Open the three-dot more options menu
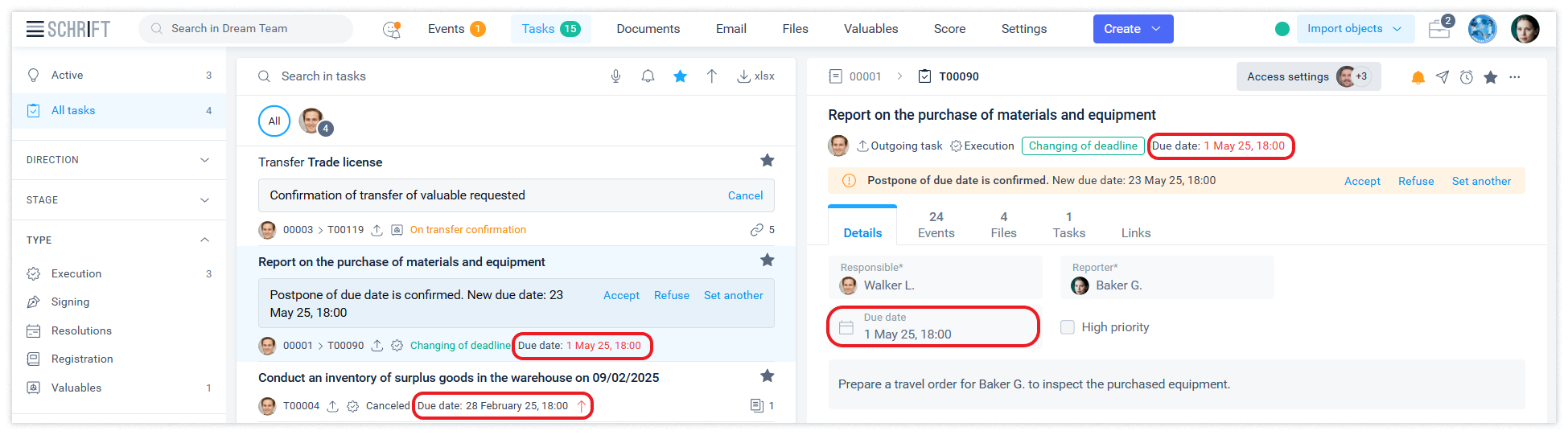Screen dimensions: 1568x435 coord(1515,77)
